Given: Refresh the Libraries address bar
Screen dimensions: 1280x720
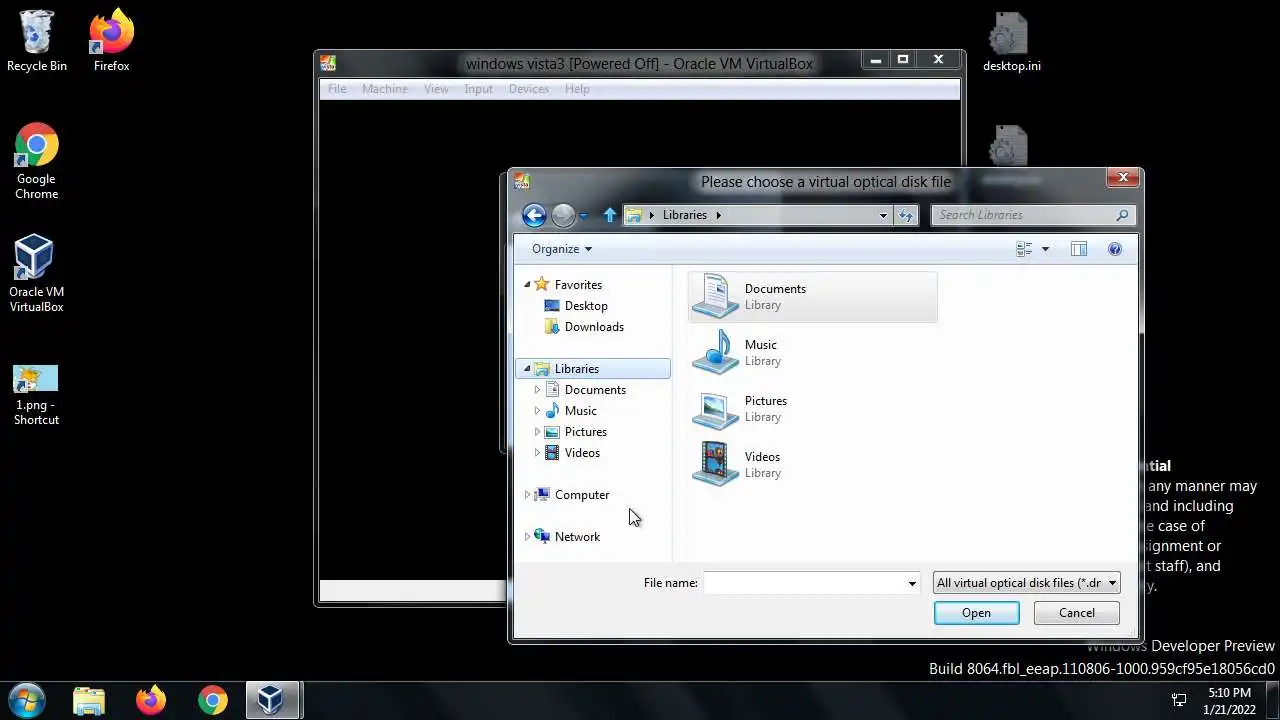Looking at the screenshot, I should click(906, 215).
